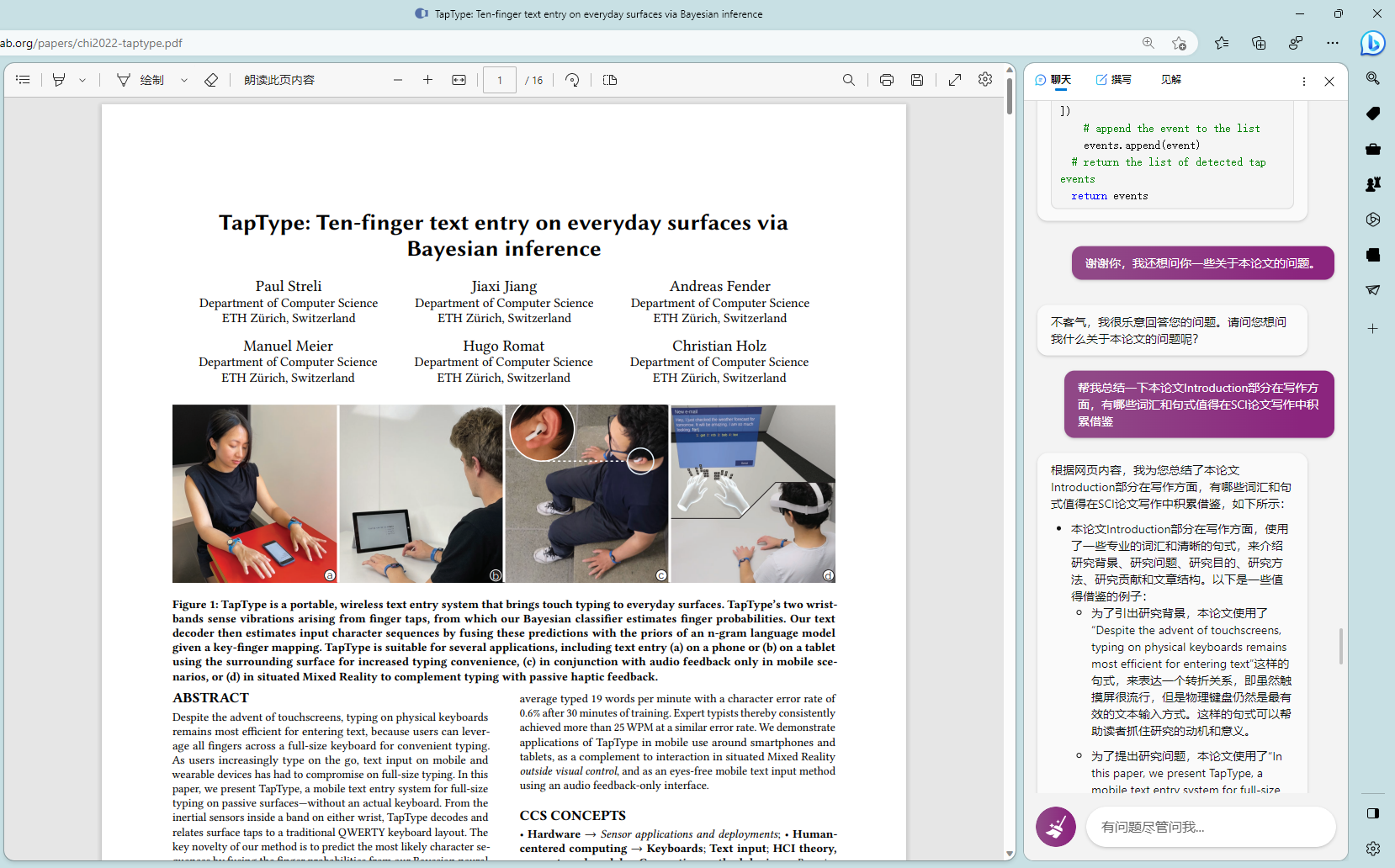1395x868 pixels.
Task: Toggle PDF full screen mode
Action: (955, 80)
